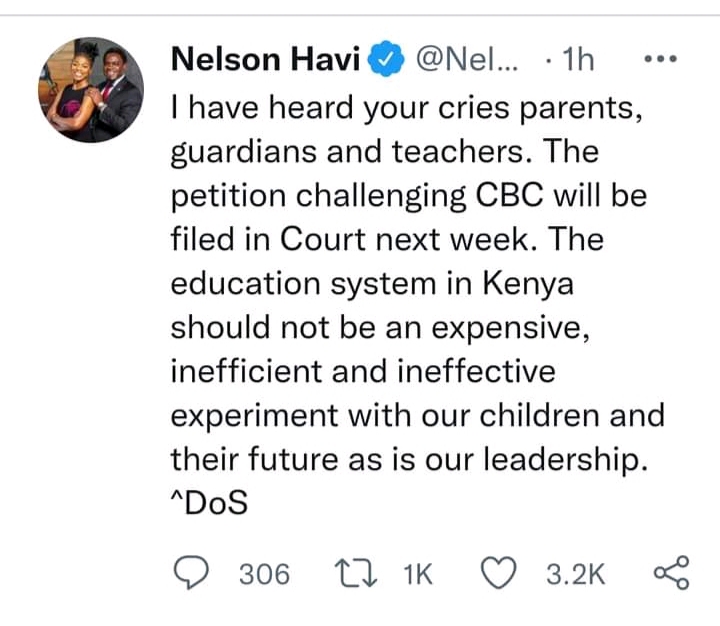Screen dimensions: 720x626
Task: Click the reply speech bubble icon
Action: pos(191,573)
